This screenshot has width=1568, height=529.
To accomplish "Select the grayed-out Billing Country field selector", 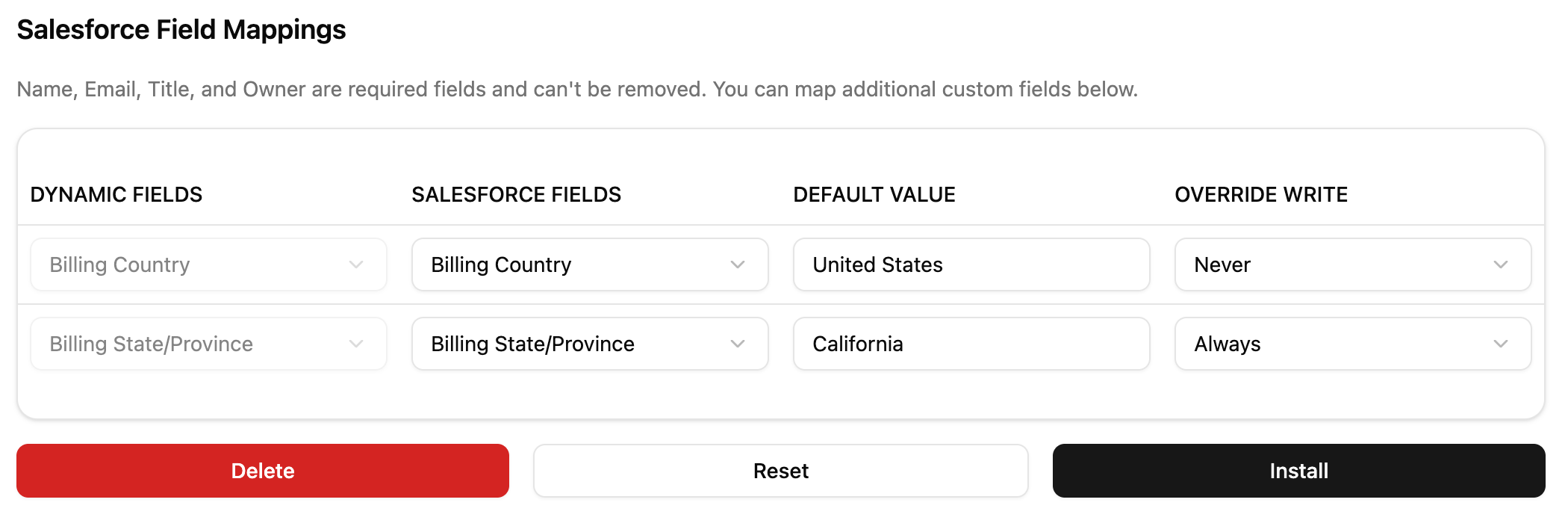I will (x=208, y=264).
